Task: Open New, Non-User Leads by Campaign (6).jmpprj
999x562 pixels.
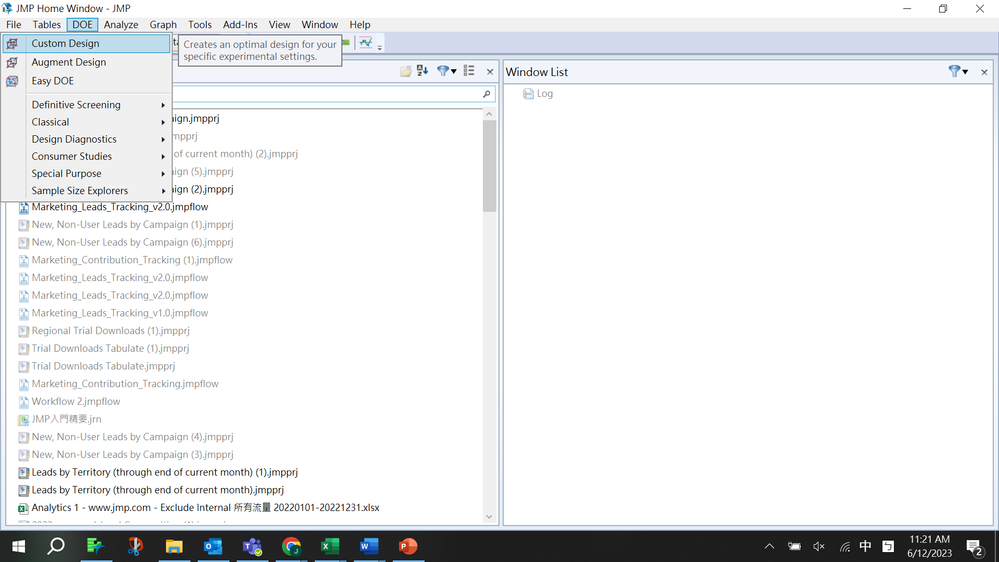Action: (x=133, y=243)
